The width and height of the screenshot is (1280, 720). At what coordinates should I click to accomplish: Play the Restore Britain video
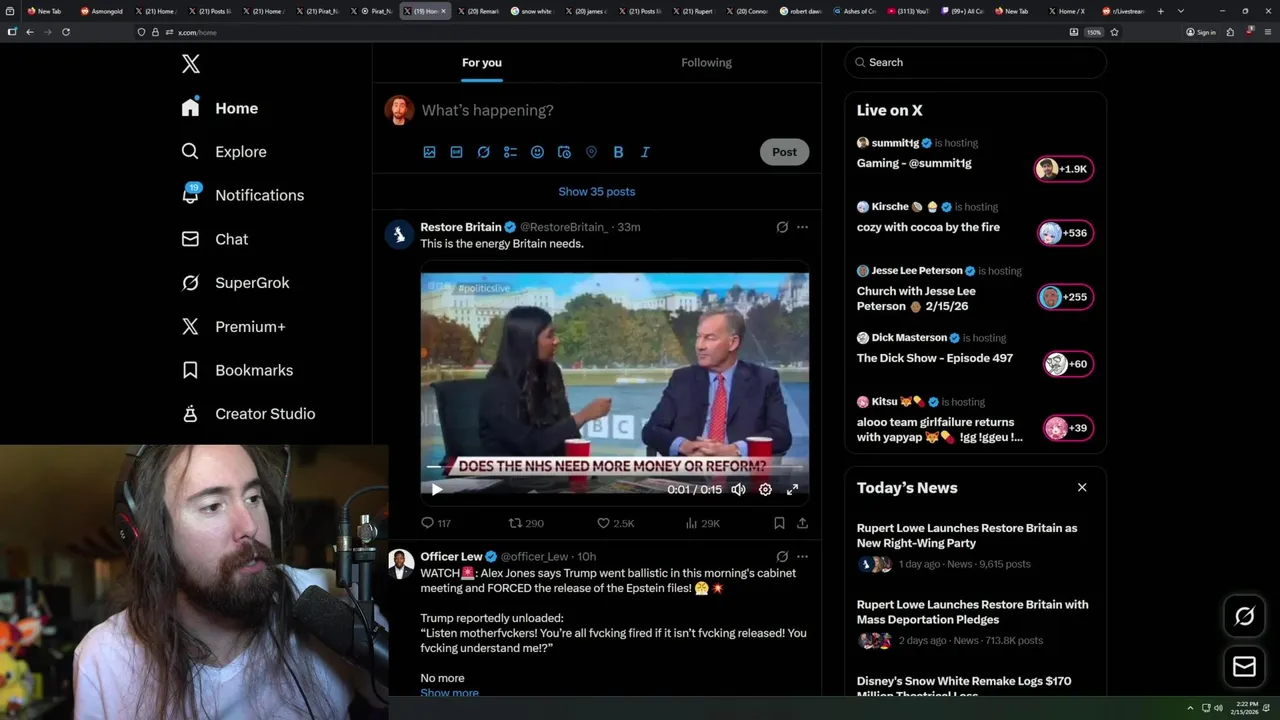tap(436, 489)
